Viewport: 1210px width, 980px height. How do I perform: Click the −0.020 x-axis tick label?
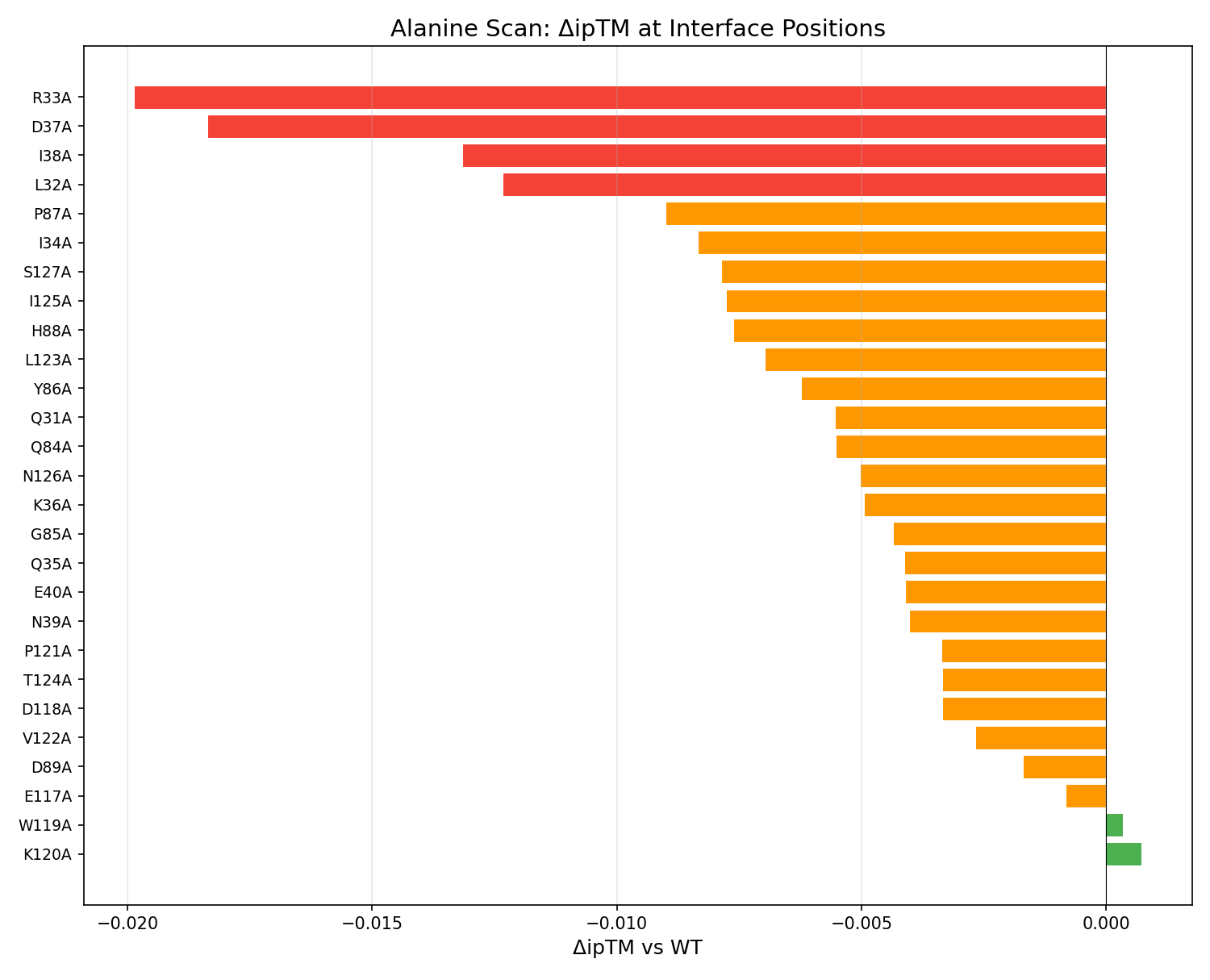[127, 922]
